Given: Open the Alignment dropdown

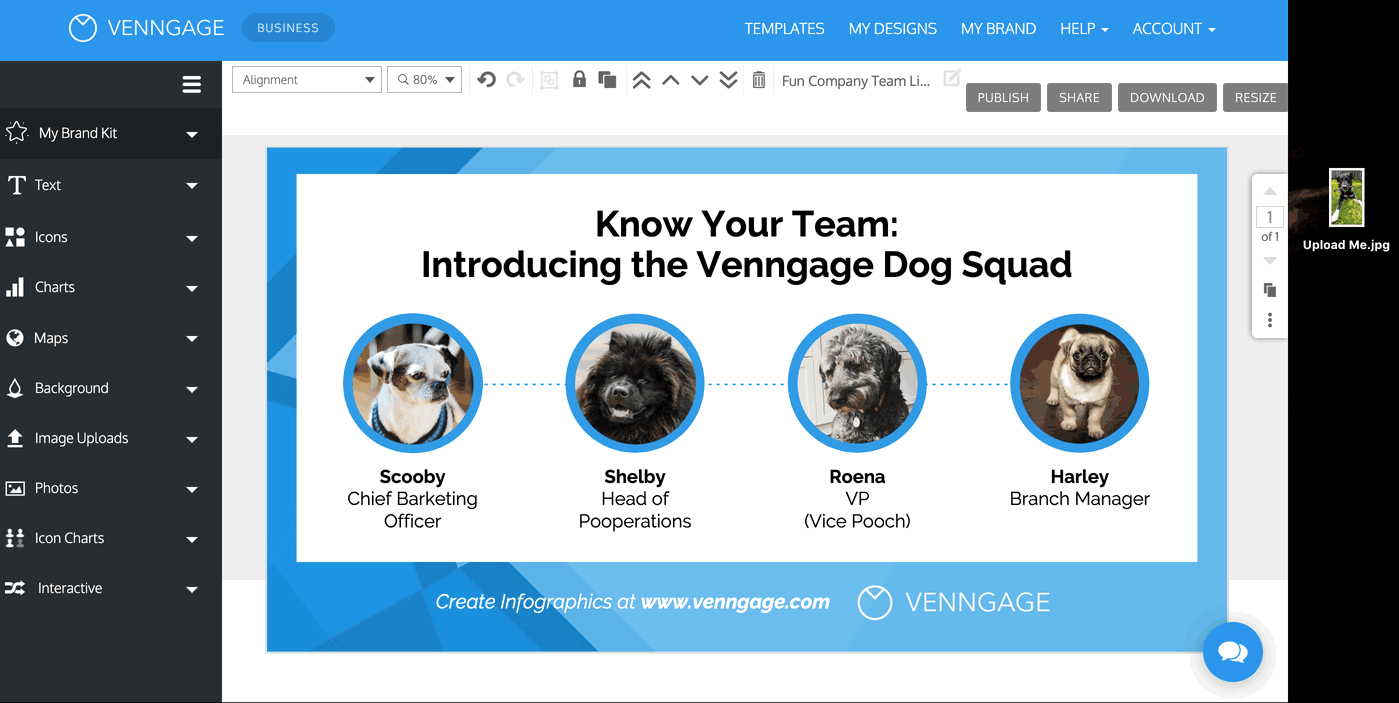Looking at the screenshot, I should point(307,80).
